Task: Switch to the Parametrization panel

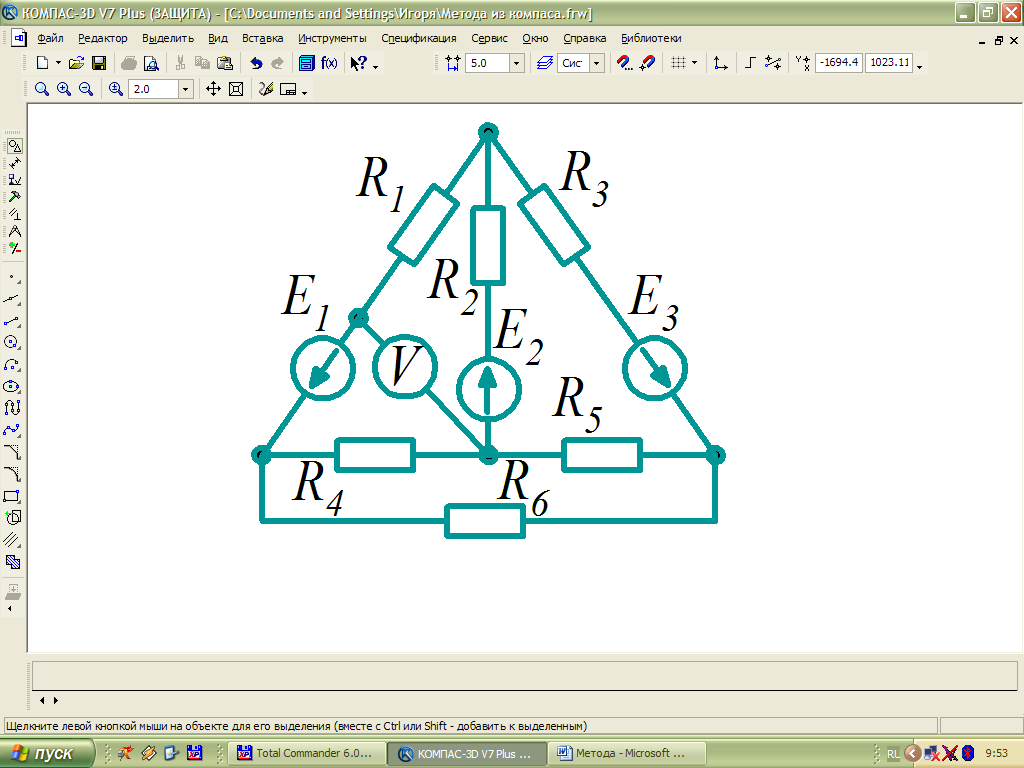Action: tap(14, 214)
